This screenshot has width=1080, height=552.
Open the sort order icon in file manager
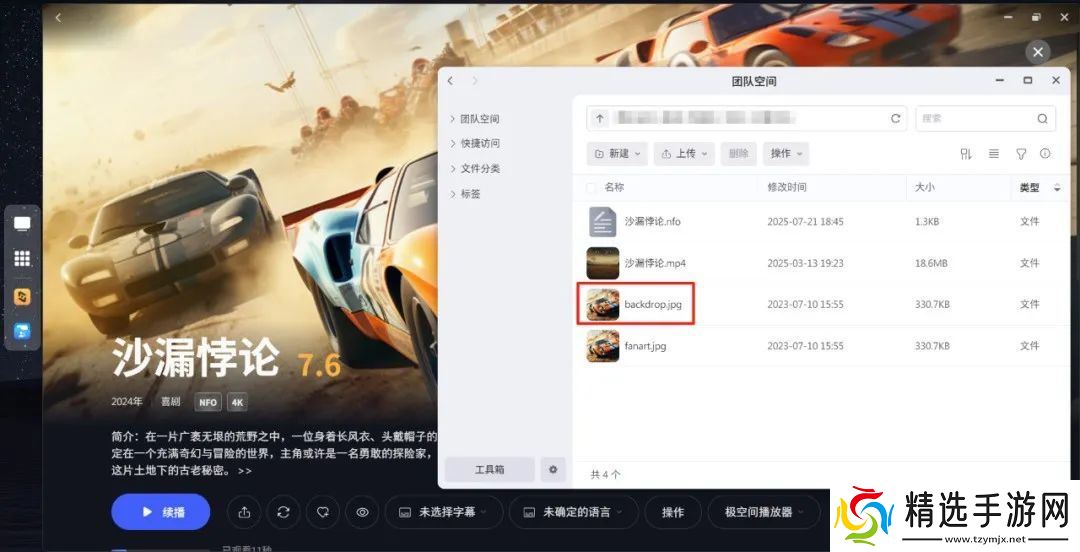coord(966,154)
